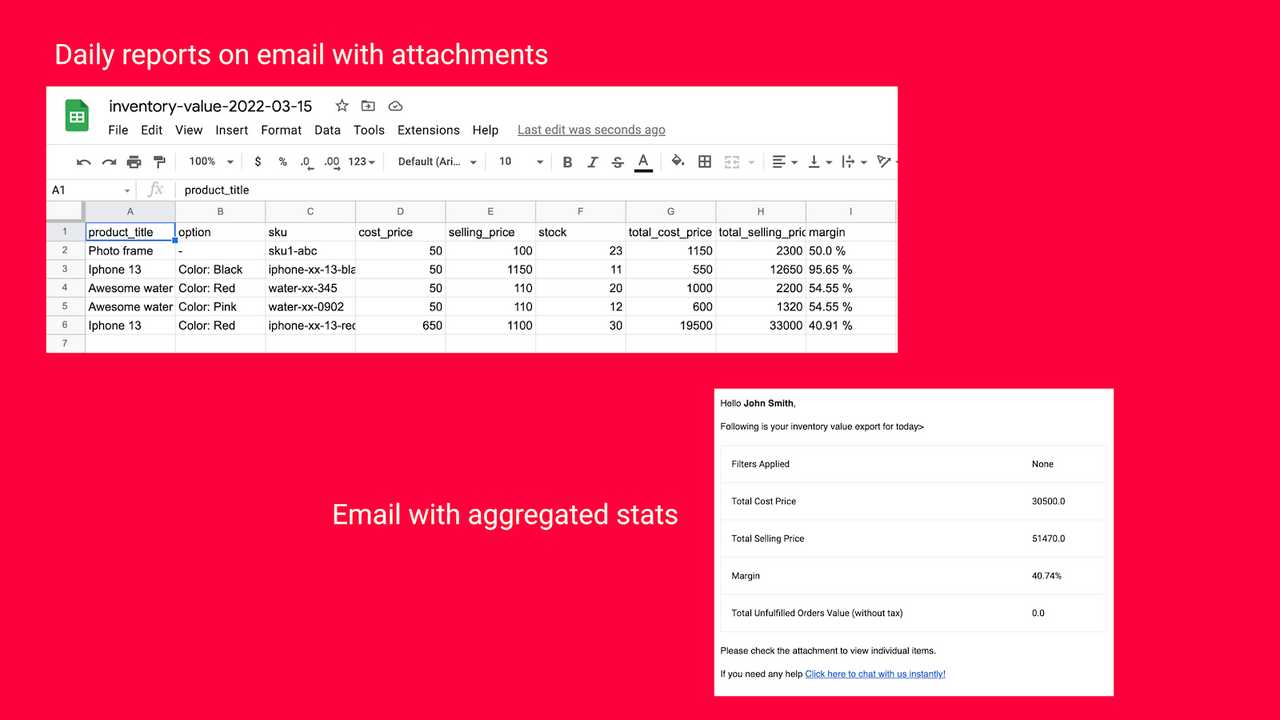Viewport: 1280px width, 720px height.
Task: Select the total cost cell '19500'
Action: 670,325
